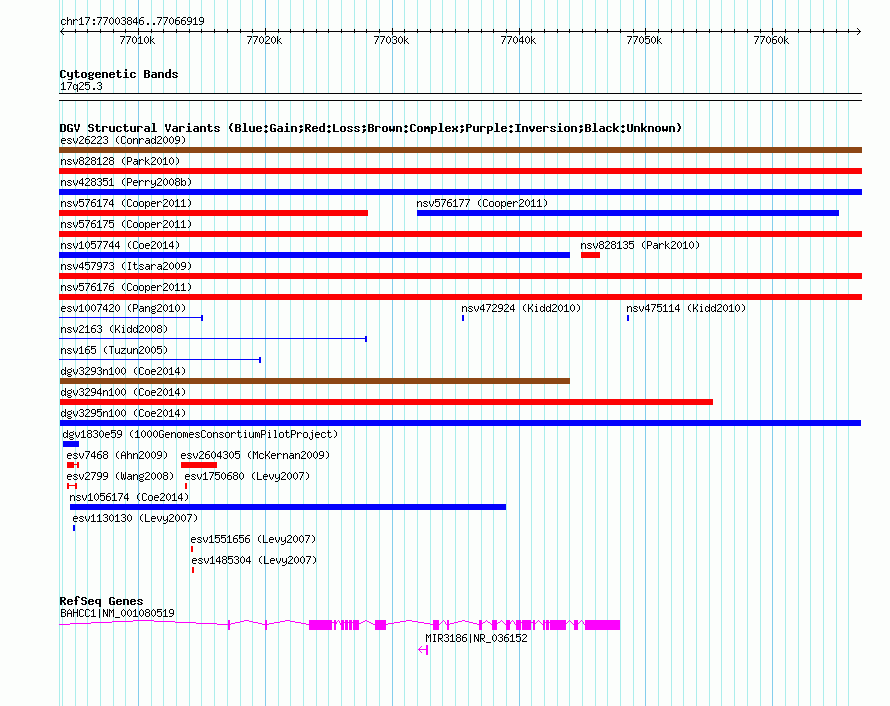Click dgv1830e59 (1000GenomesConsortiumPilotProject) label

pyautogui.click(x=200, y=434)
